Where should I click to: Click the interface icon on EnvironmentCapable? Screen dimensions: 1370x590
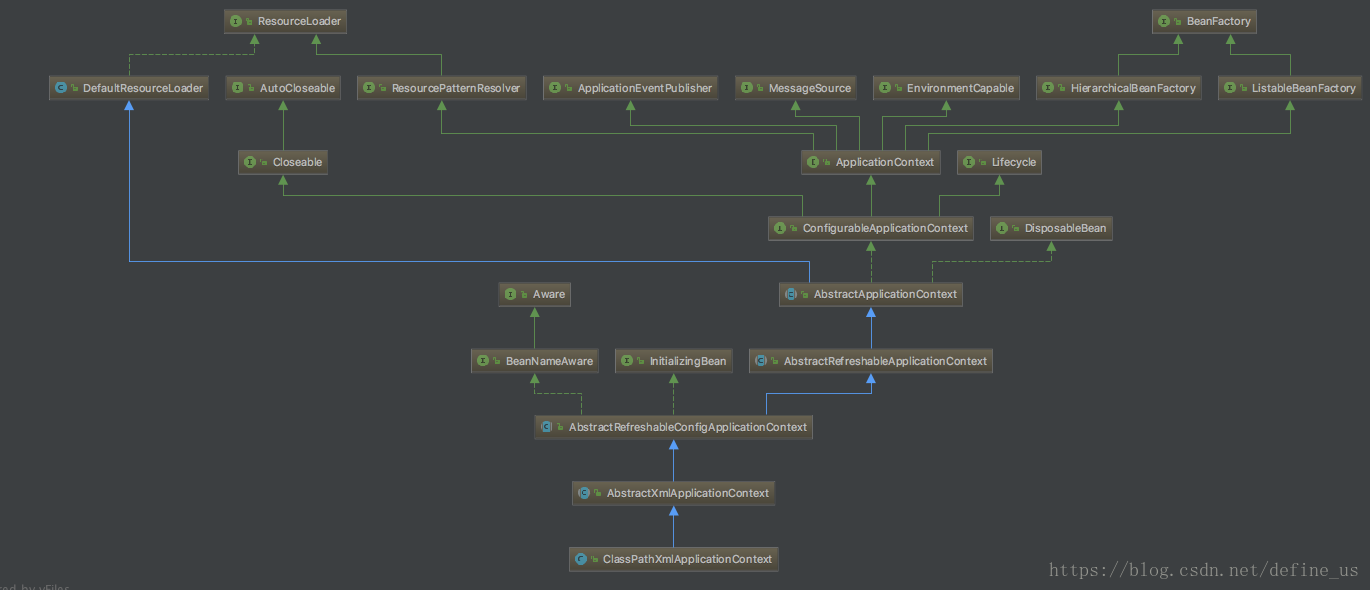885,88
